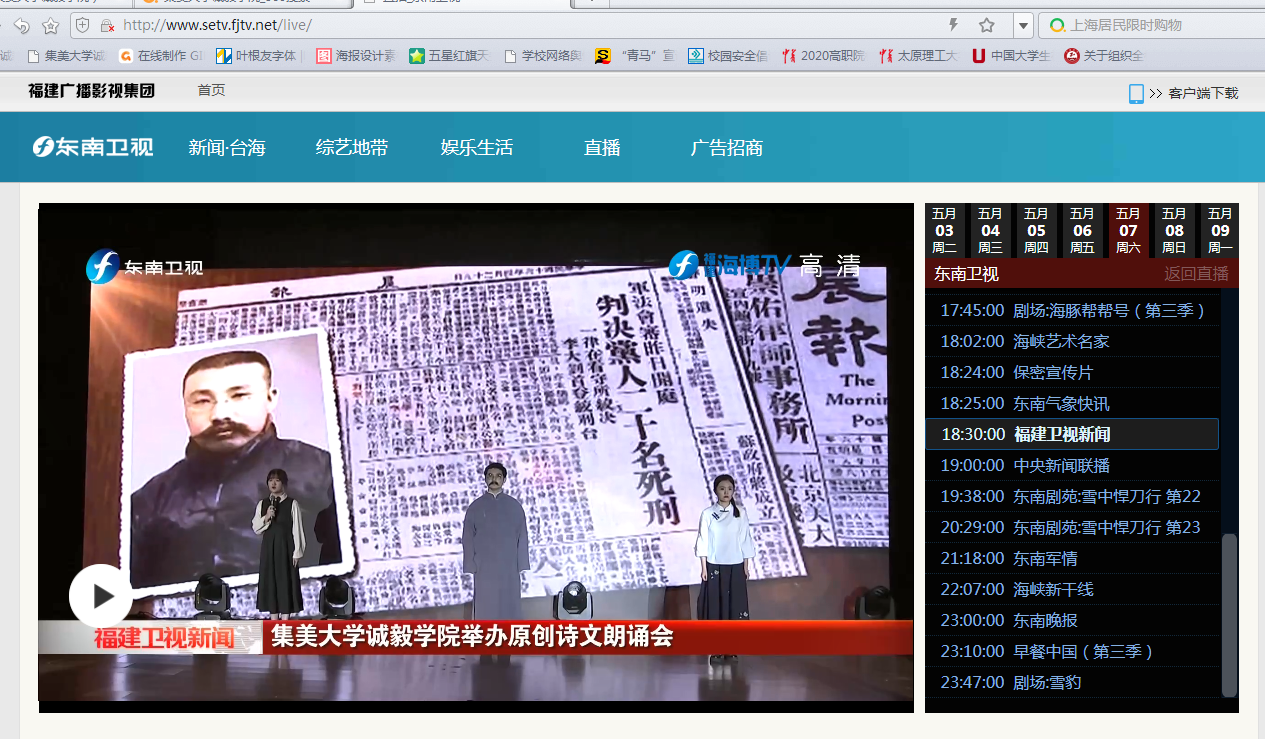Expand the address bar dropdown arrow
The width and height of the screenshot is (1265, 739).
[x=1022, y=25]
